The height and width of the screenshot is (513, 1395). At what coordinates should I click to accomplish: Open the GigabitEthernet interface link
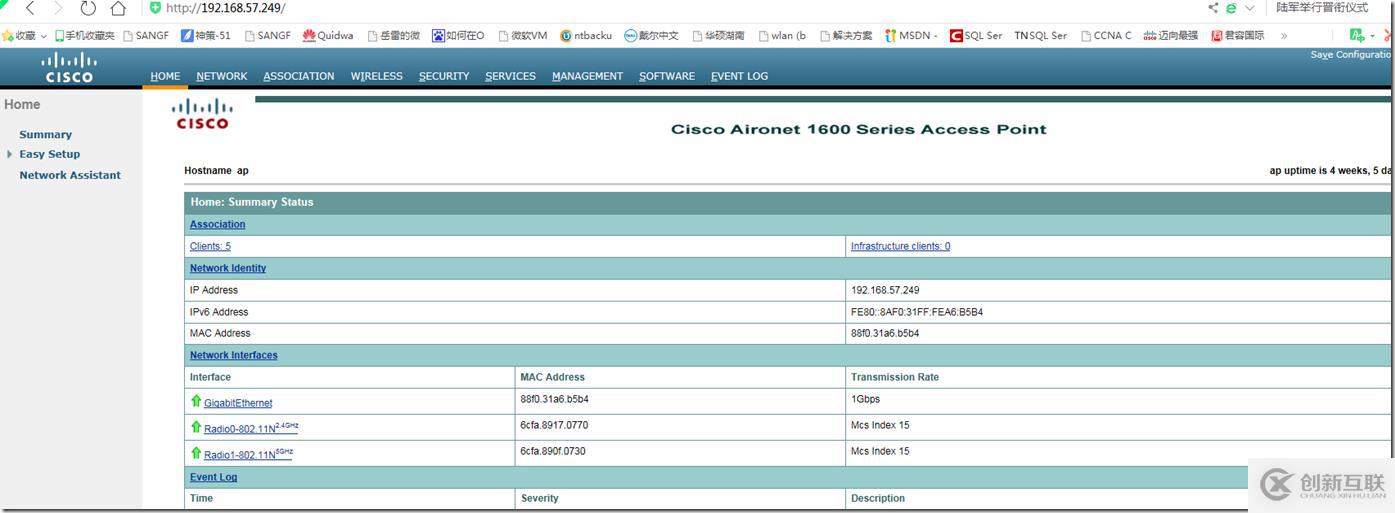tap(238, 403)
